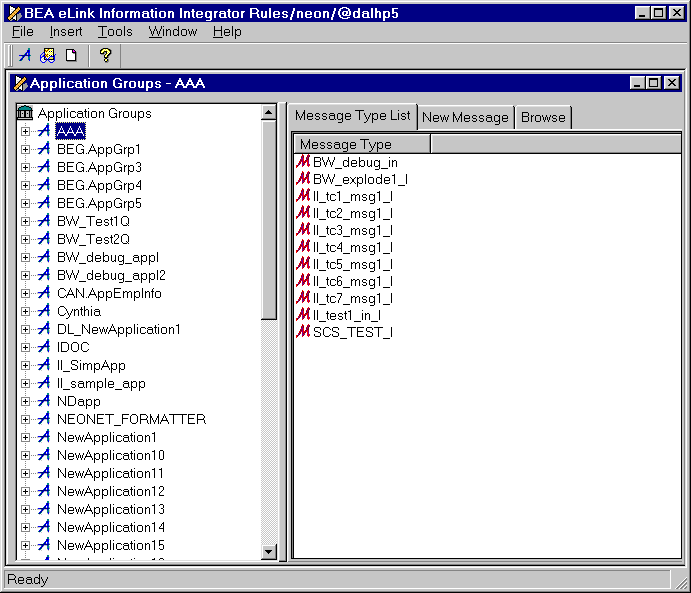Image resolution: width=691 pixels, height=593 pixels.
Task: Expand the BW_Test2Q tree node
Action: click(26, 239)
